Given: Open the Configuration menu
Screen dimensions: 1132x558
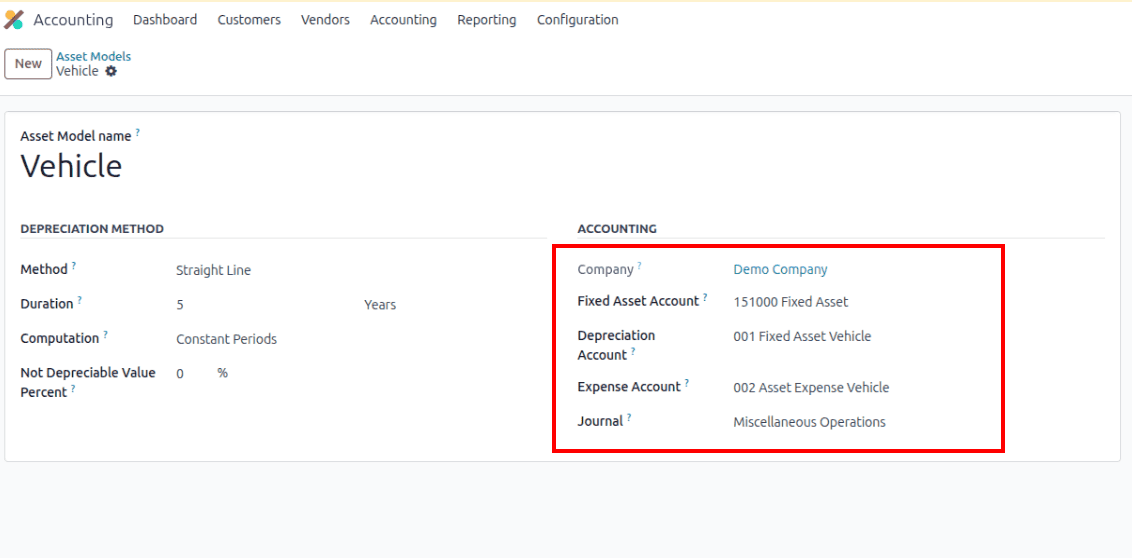Looking at the screenshot, I should click(x=578, y=20).
